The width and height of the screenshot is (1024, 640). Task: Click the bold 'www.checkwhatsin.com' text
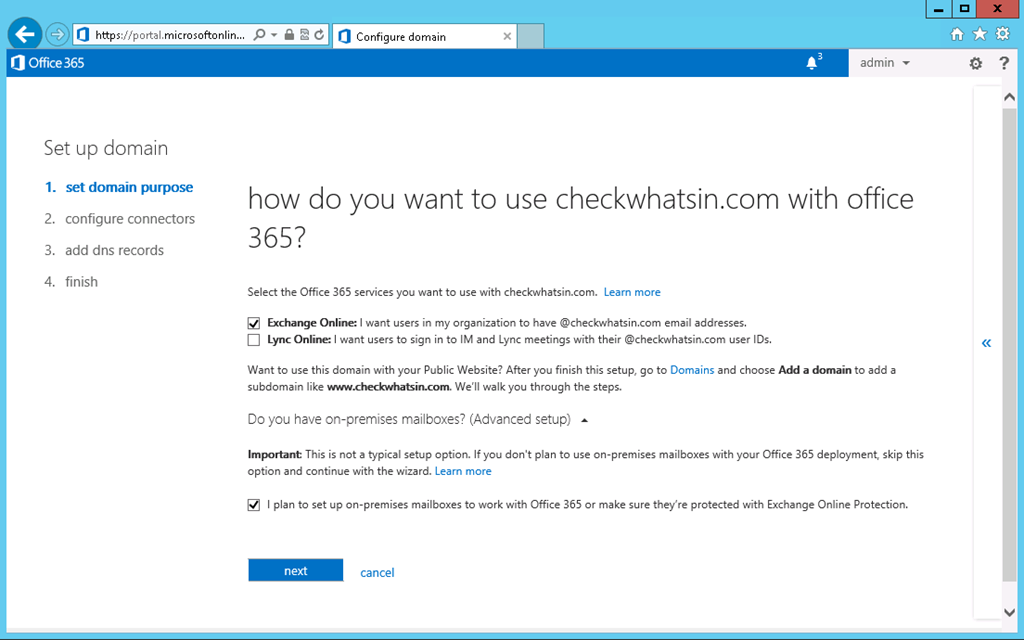[x=388, y=387]
